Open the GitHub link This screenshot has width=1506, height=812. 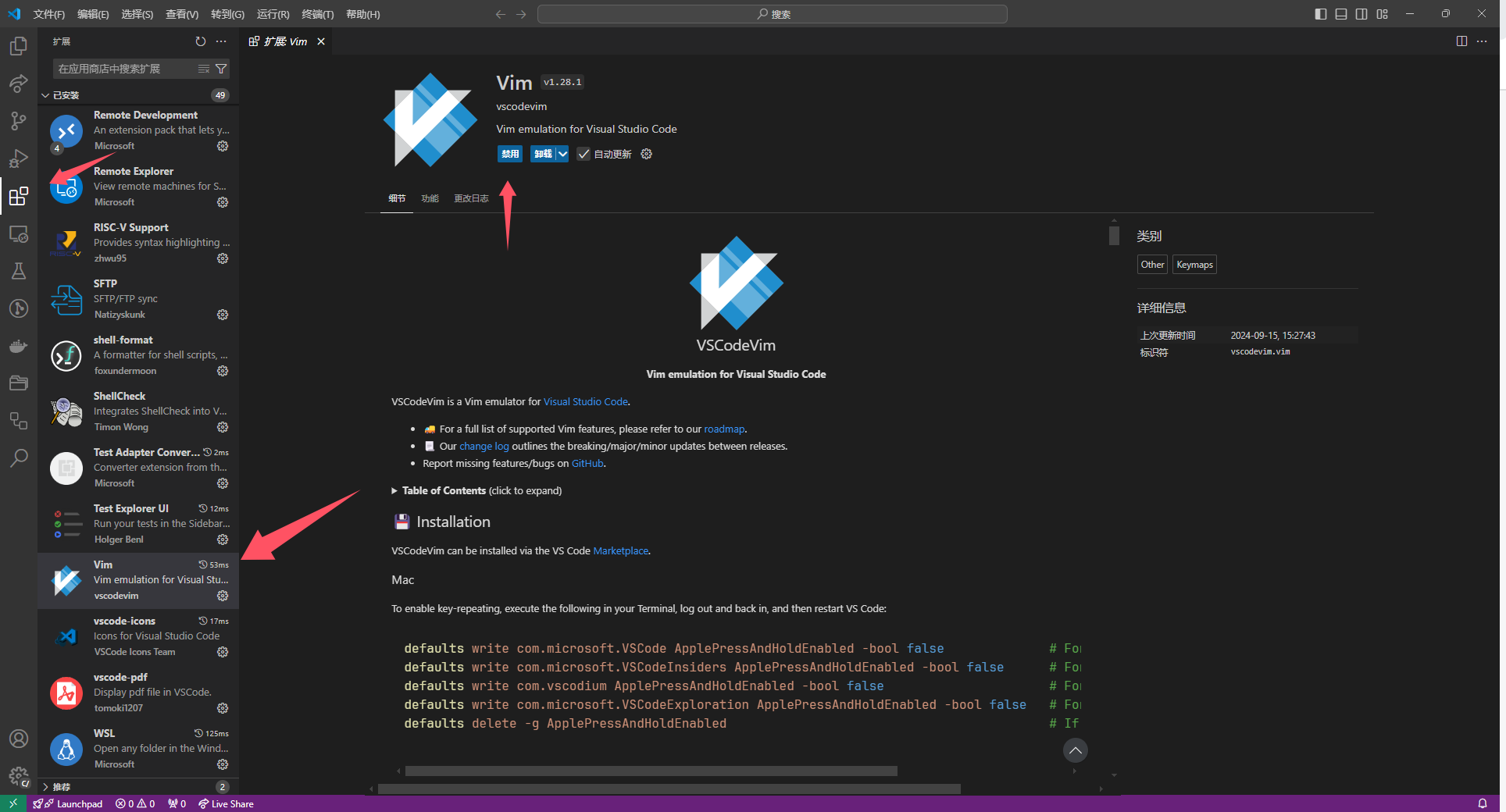tap(587, 463)
